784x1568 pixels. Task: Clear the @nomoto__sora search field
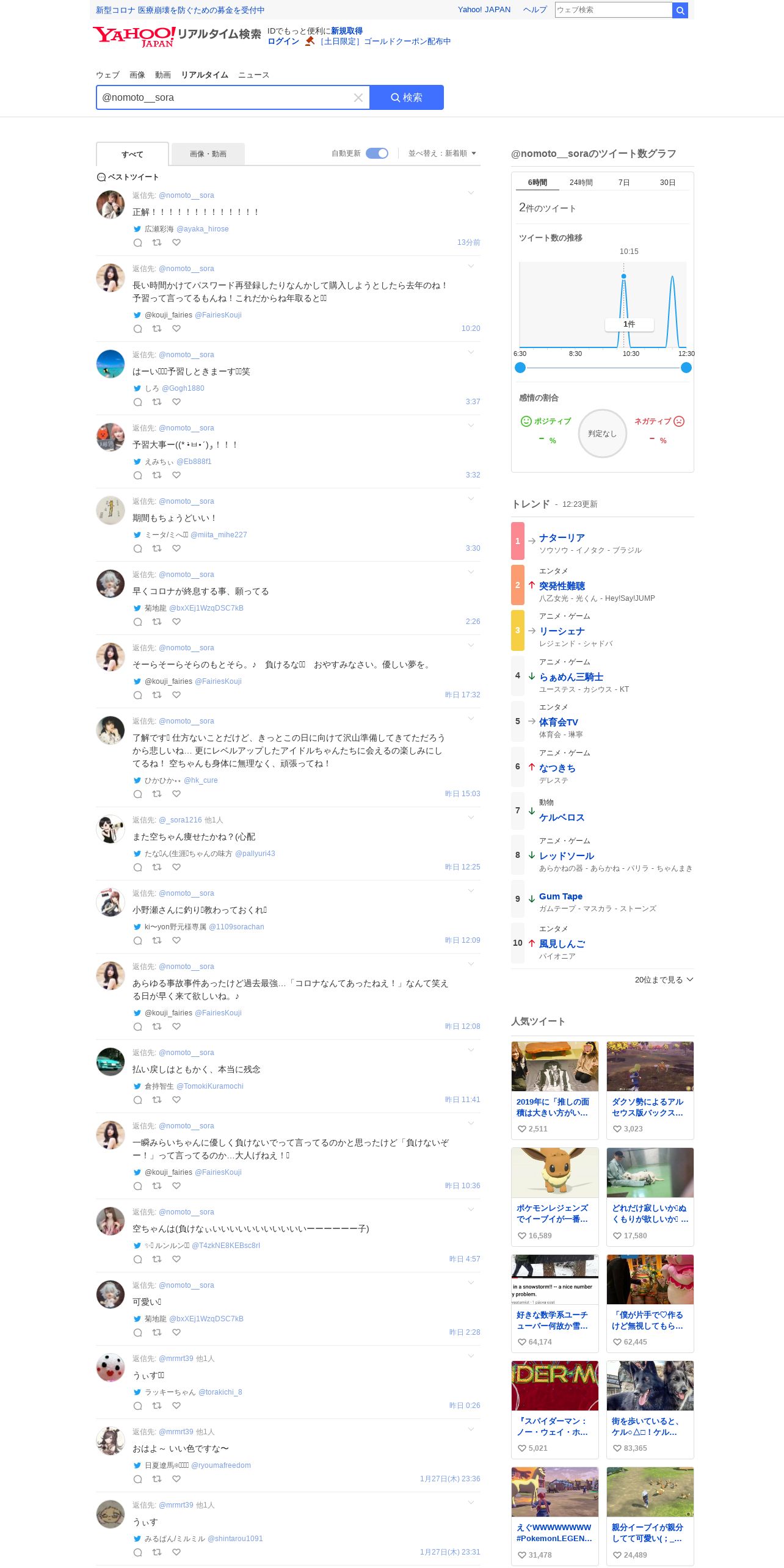point(358,98)
